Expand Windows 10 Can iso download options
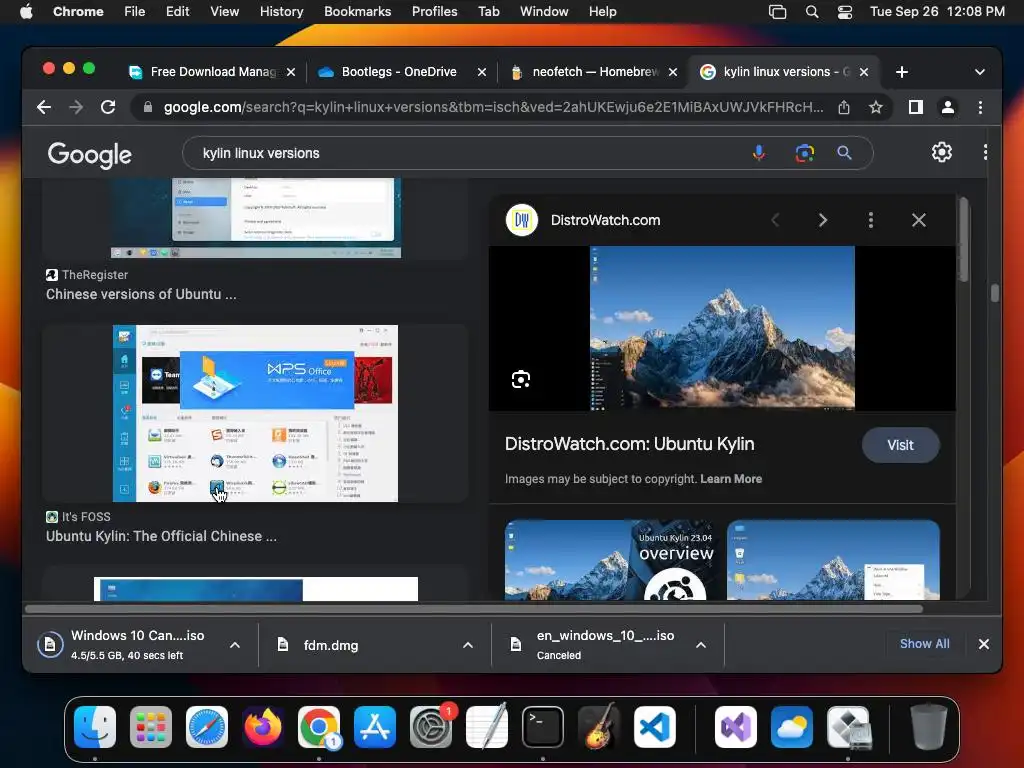The height and width of the screenshot is (768, 1024). tap(235, 645)
